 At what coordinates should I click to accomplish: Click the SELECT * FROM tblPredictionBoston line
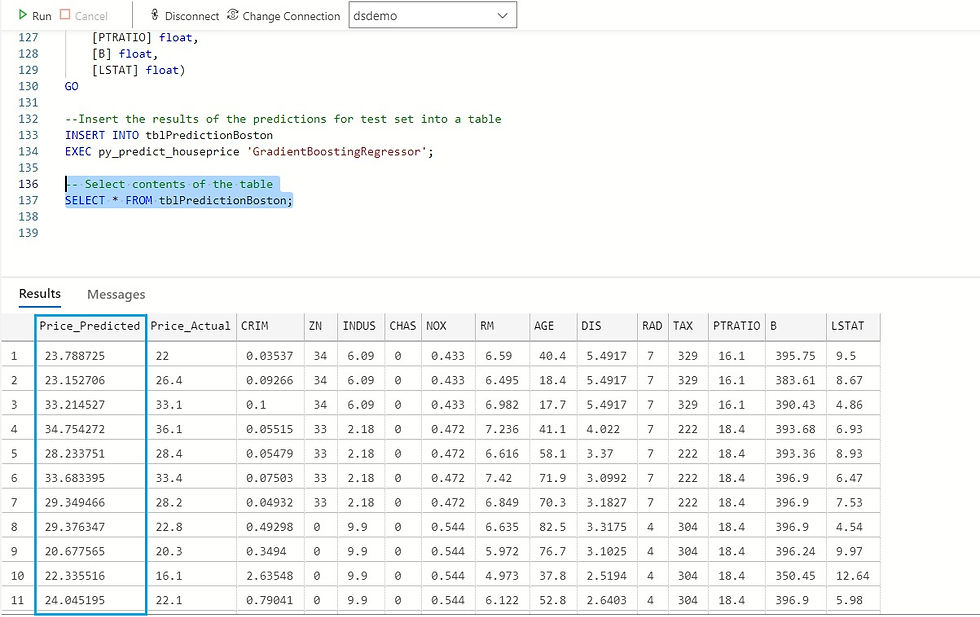(x=179, y=200)
